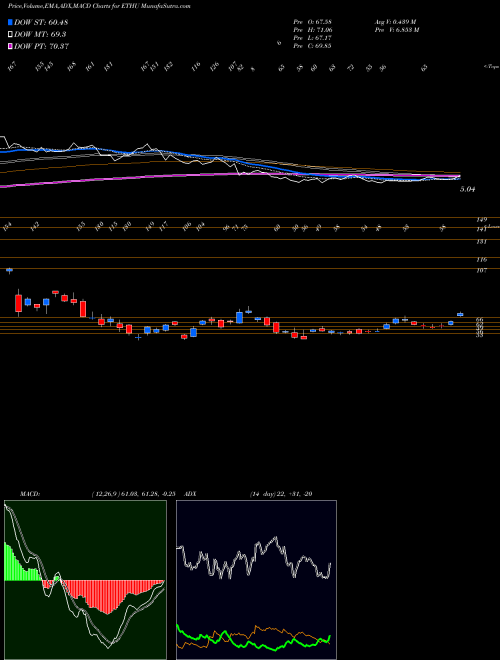Select the 'DOW ST: 60.48' legend text
This screenshot has height=660, width=500.
click(x=41, y=22)
